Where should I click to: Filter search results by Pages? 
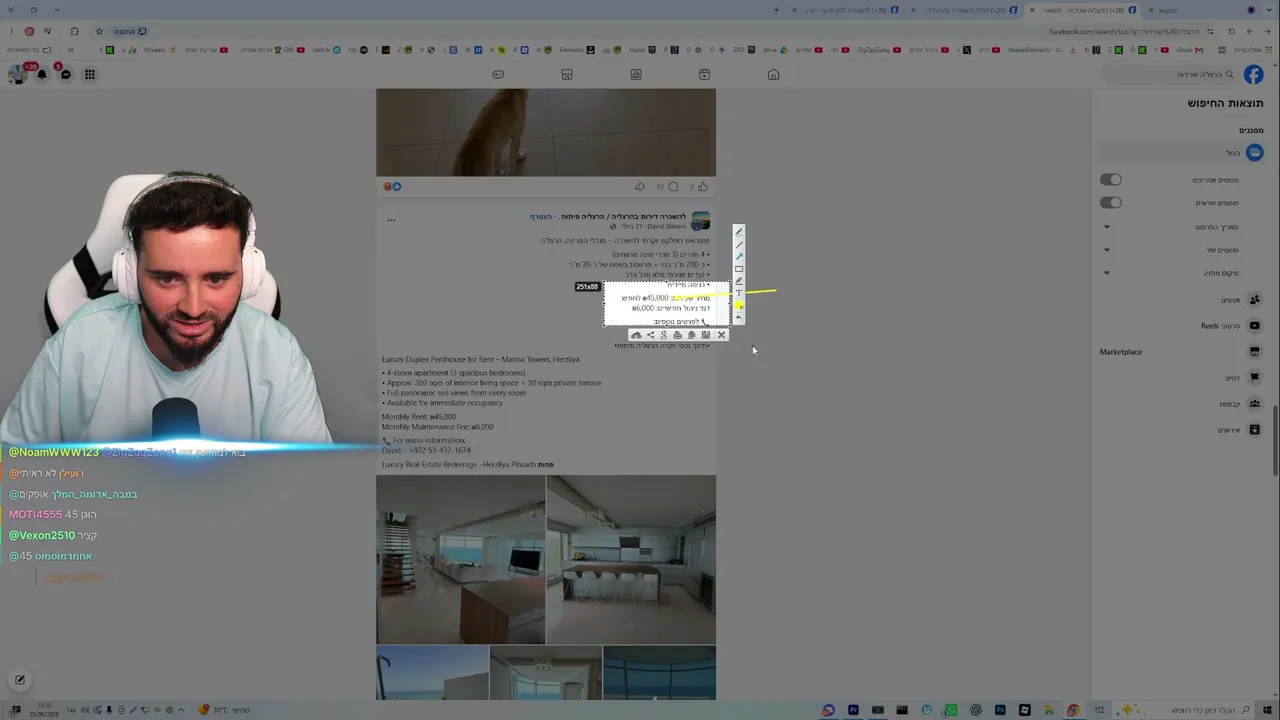[1180, 378]
